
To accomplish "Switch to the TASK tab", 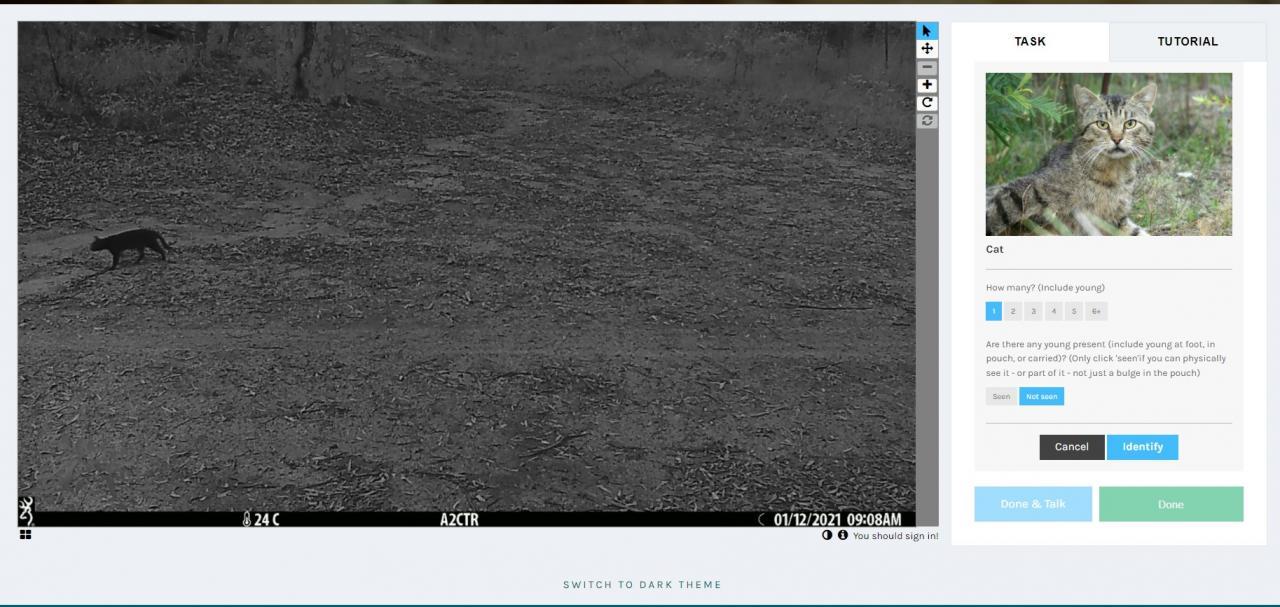I will coord(1030,42).
